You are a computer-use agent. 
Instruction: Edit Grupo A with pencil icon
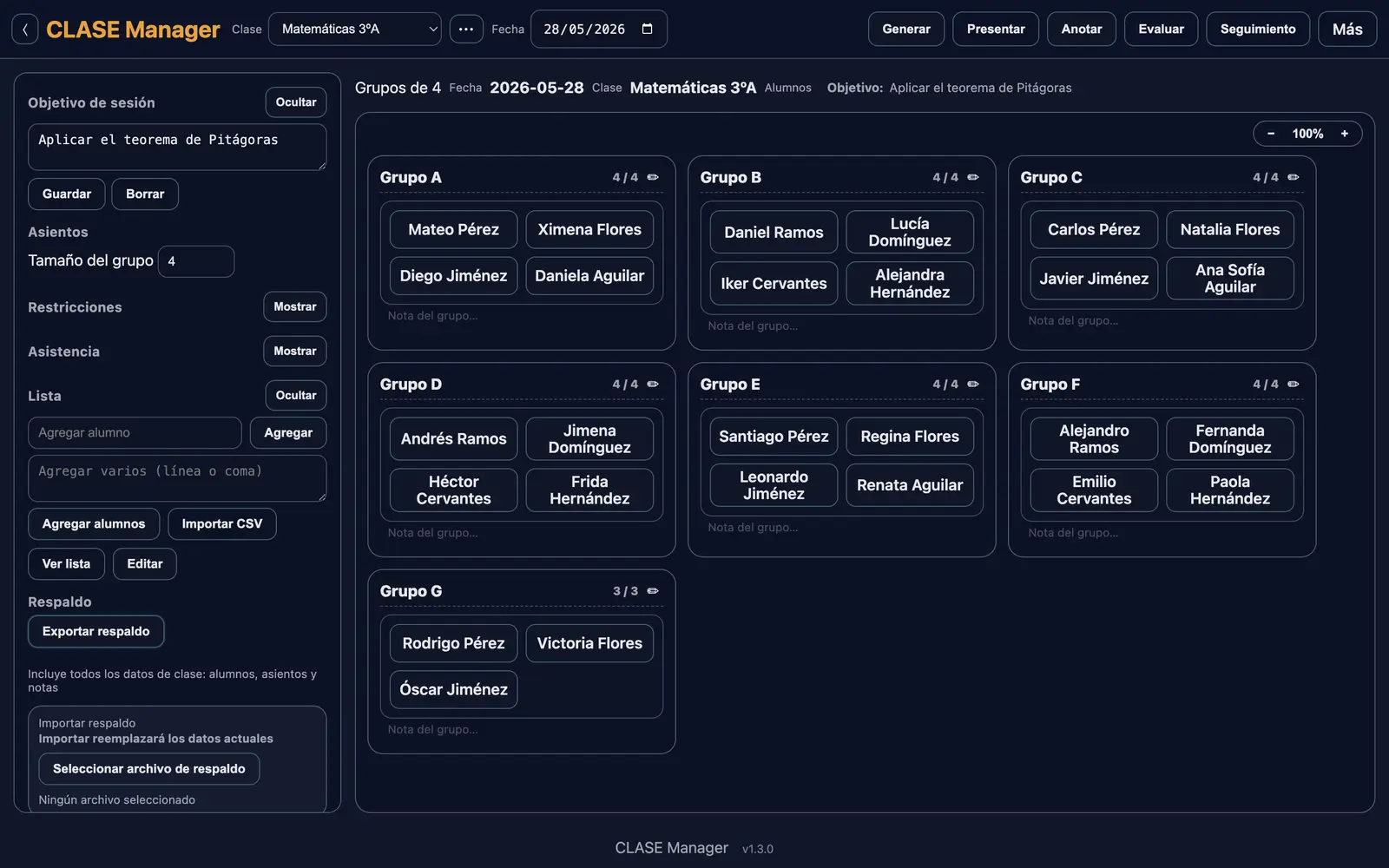pos(653,177)
